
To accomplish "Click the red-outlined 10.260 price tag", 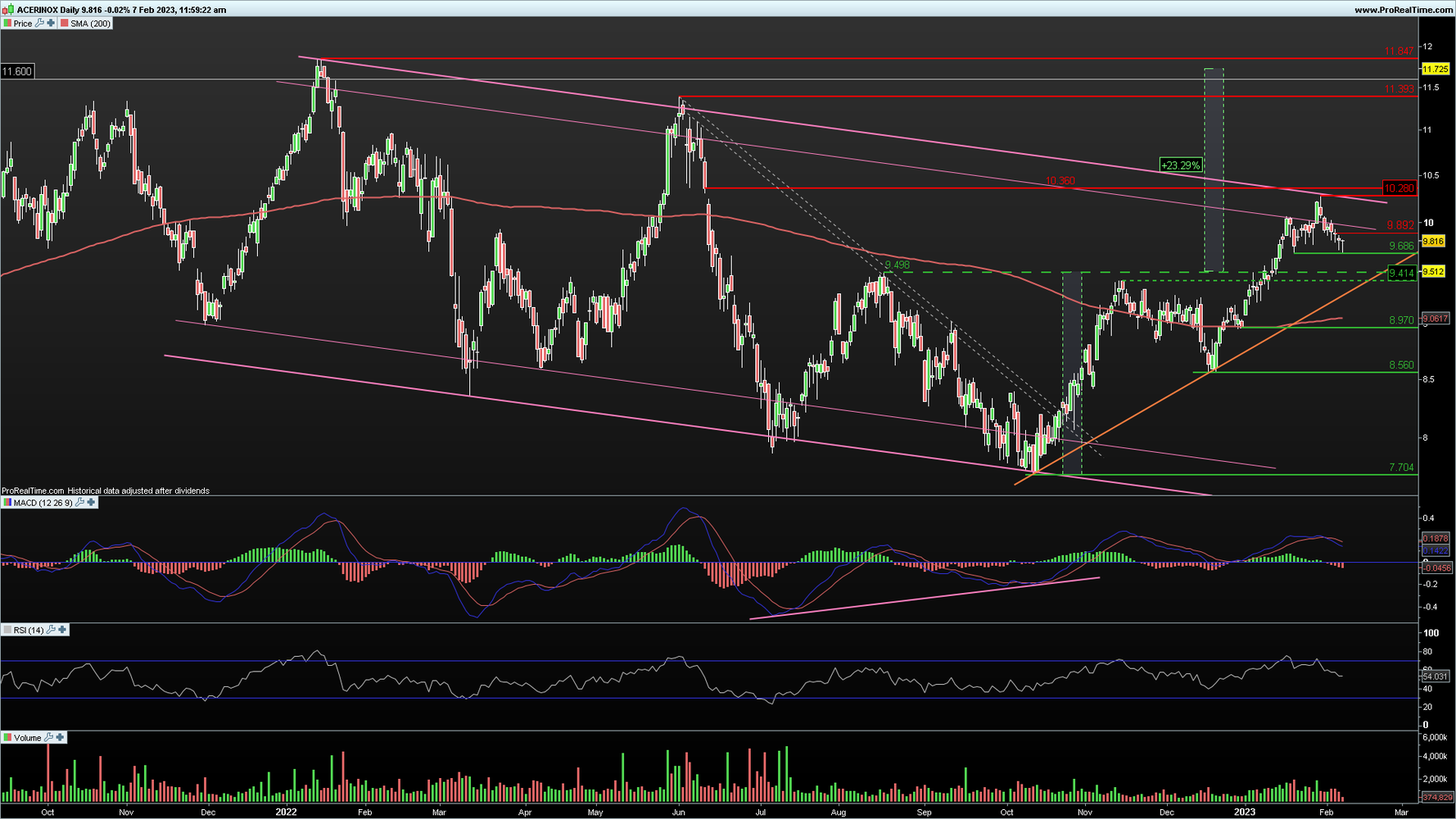I will click(x=1399, y=188).
